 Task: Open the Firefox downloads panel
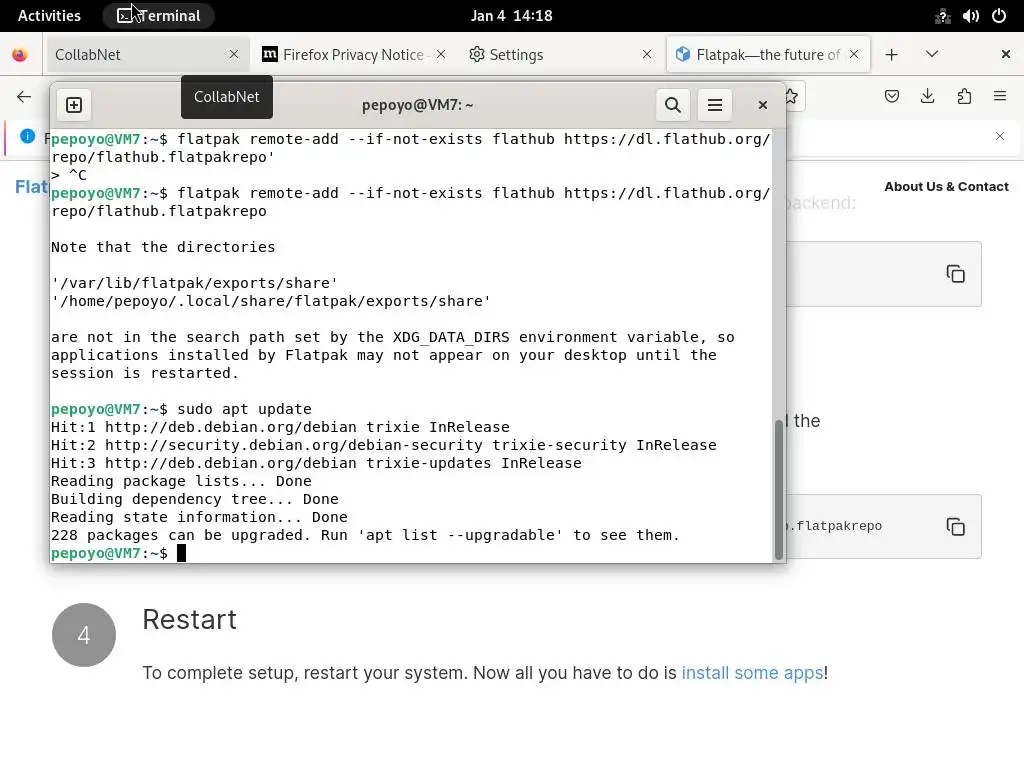click(927, 97)
